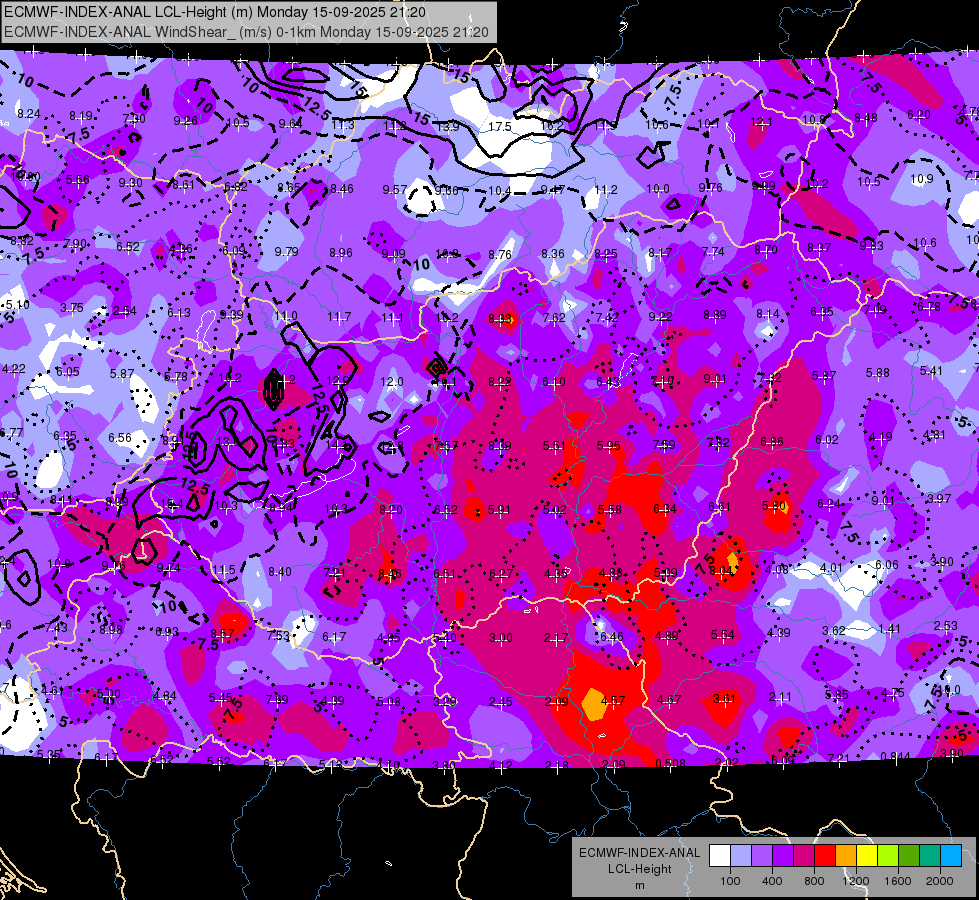Click the grid value 0.844
This screenshot has width=979, height=900.
coord(895,756)
